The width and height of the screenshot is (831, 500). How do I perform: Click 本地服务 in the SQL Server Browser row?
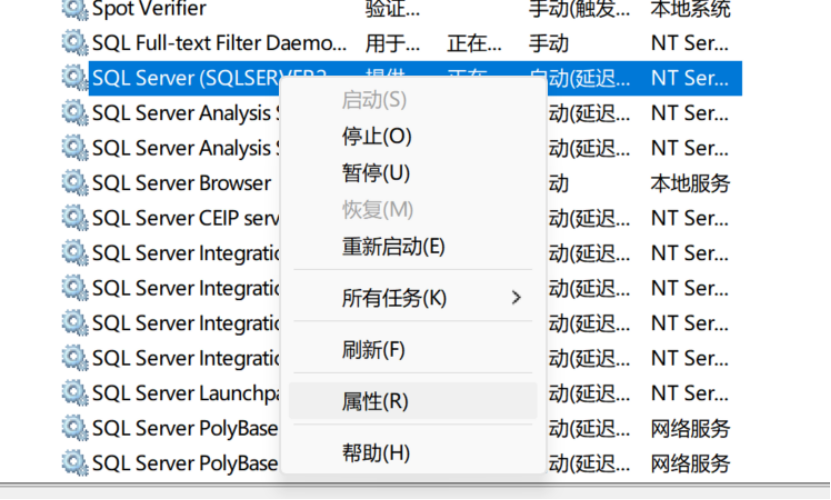[x=691, y=183]
